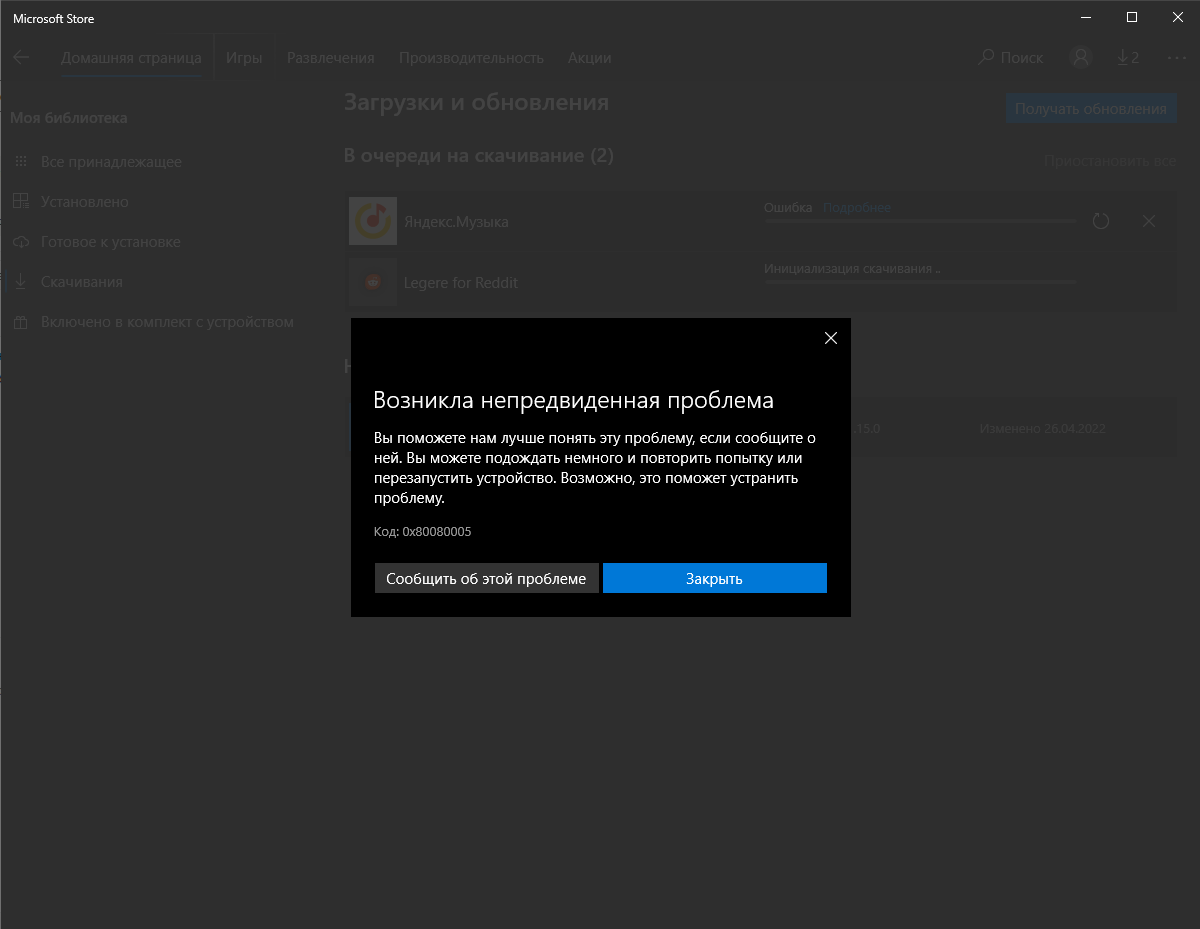Click the cloud icon beside Готовое к установке
The width and height of the screenshot is (1200, 929).
pos(21,242)
